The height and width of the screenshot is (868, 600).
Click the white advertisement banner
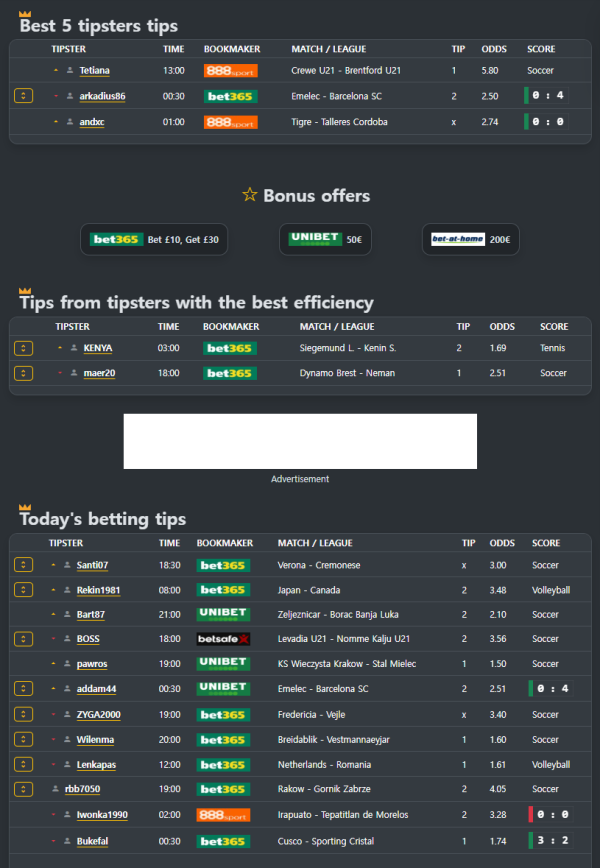pos(300,441)
